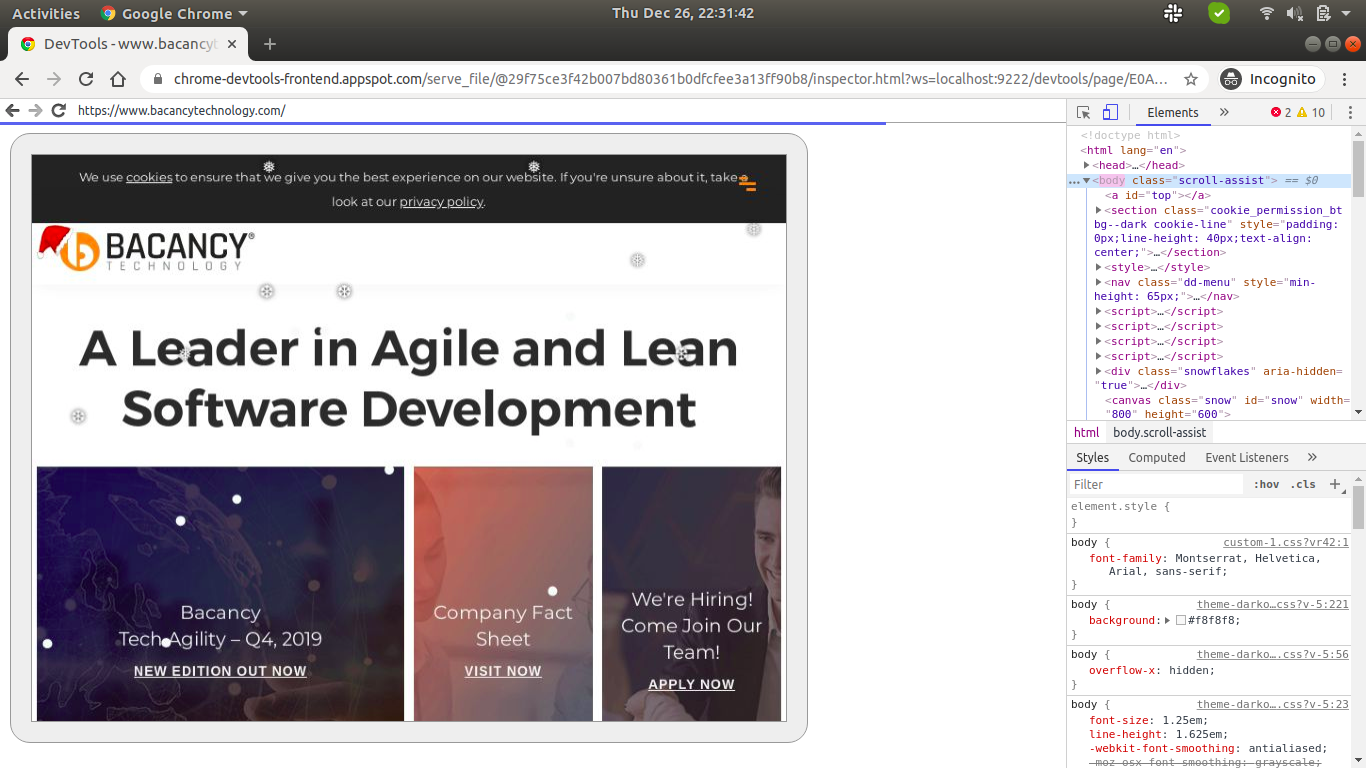Go back using the inspected page back arrow
This screenshot has height=768, width=1366.
pos(12,110)
